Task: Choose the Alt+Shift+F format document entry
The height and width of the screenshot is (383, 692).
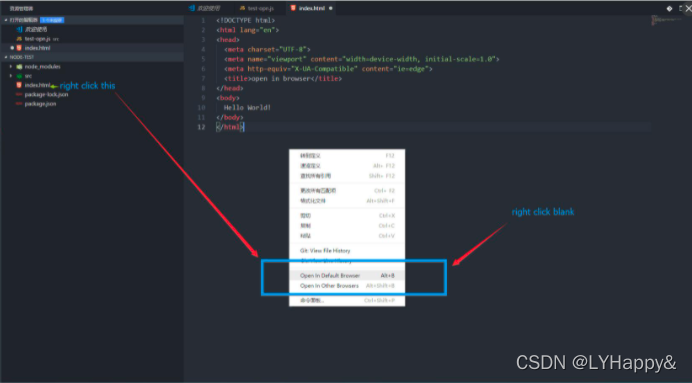Action: 347,201
